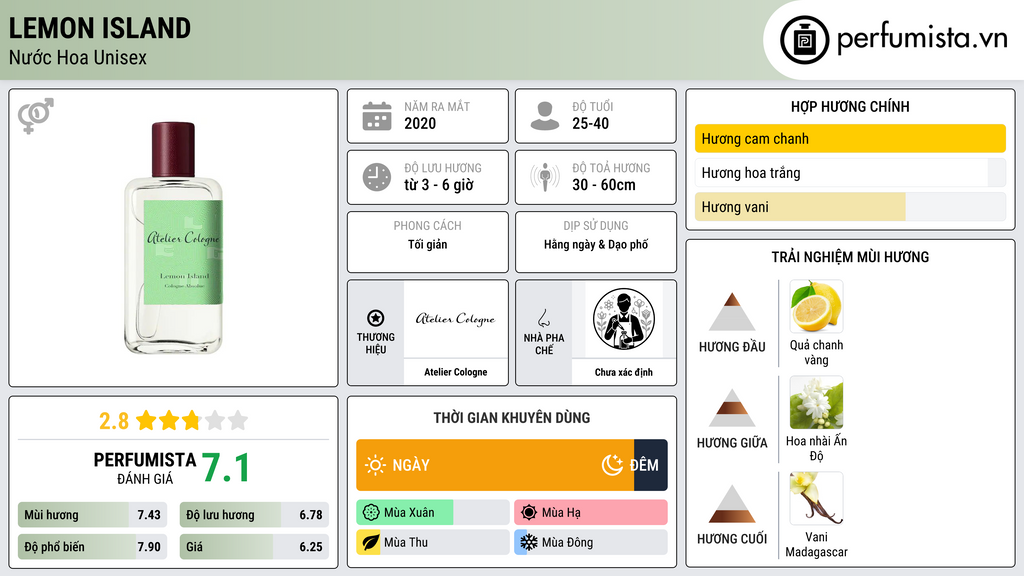
Task: Click the THỜI GIAN KHUYÊN DÙNG heading
Action: (512, 417)
